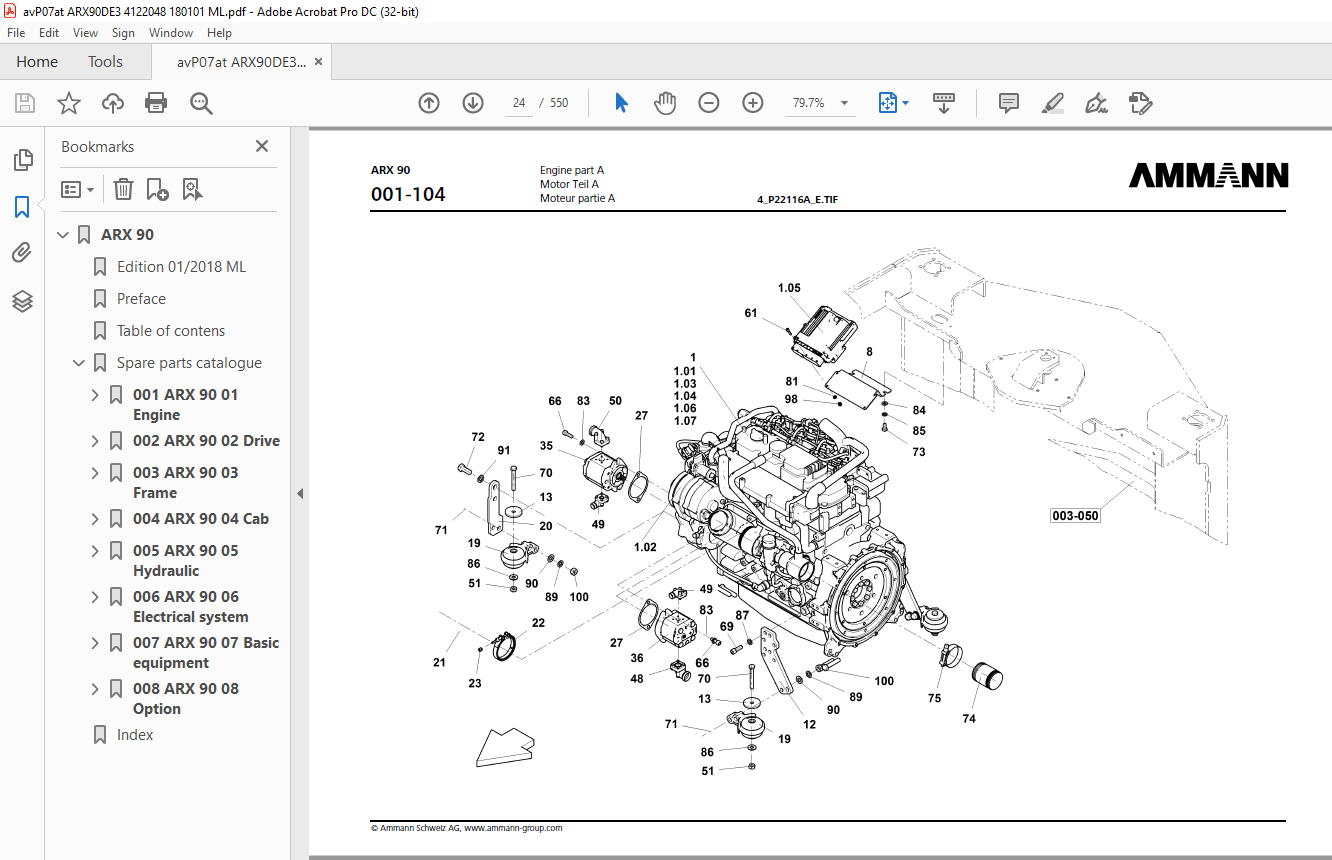
Task: Collapse the Spare parts catalogue bookmark
Action: (x=79, y=363)
